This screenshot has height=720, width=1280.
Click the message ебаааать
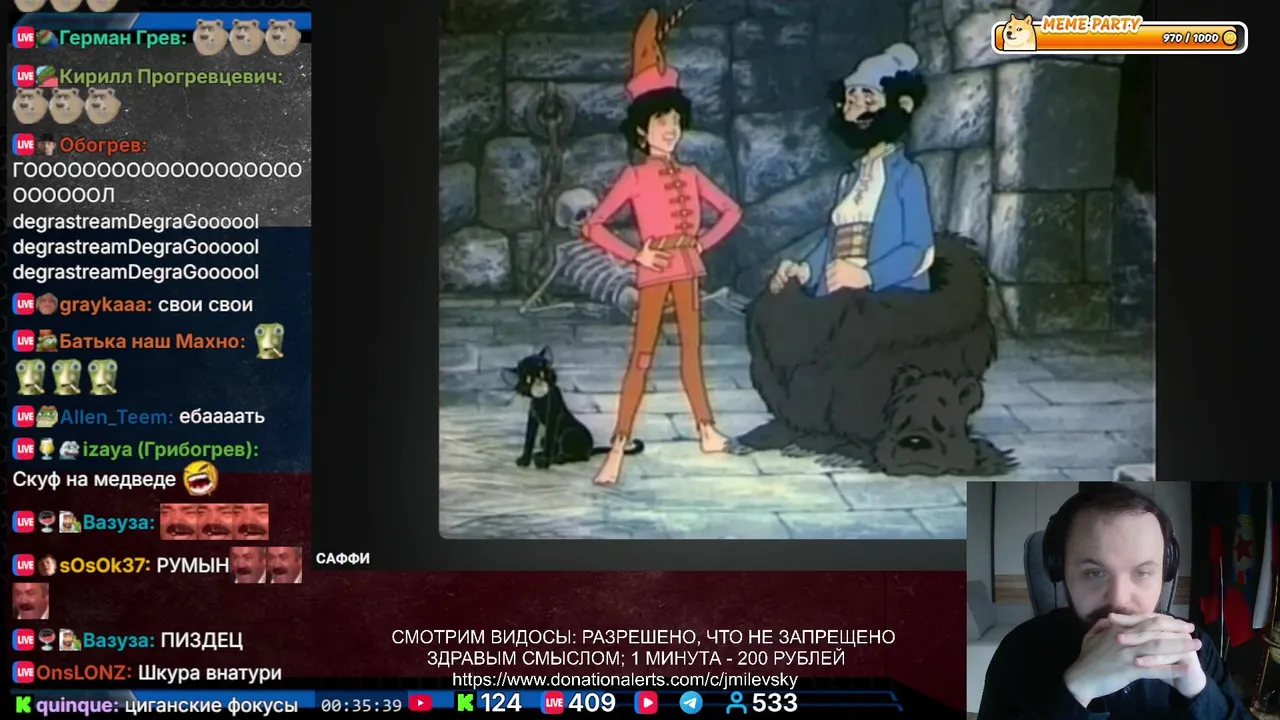click(222, 416)
